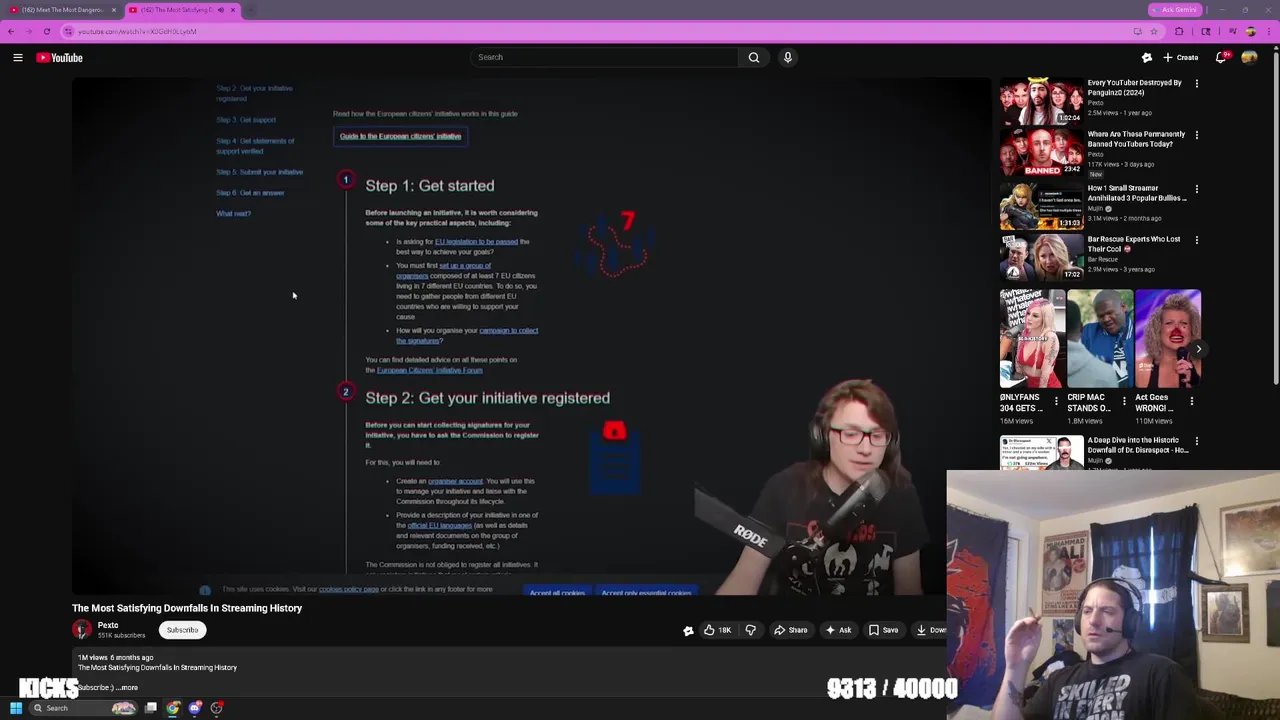The image size is (1280, 720).
Task: Click the Chrome profile avatar
Action: pos(1249,31)
